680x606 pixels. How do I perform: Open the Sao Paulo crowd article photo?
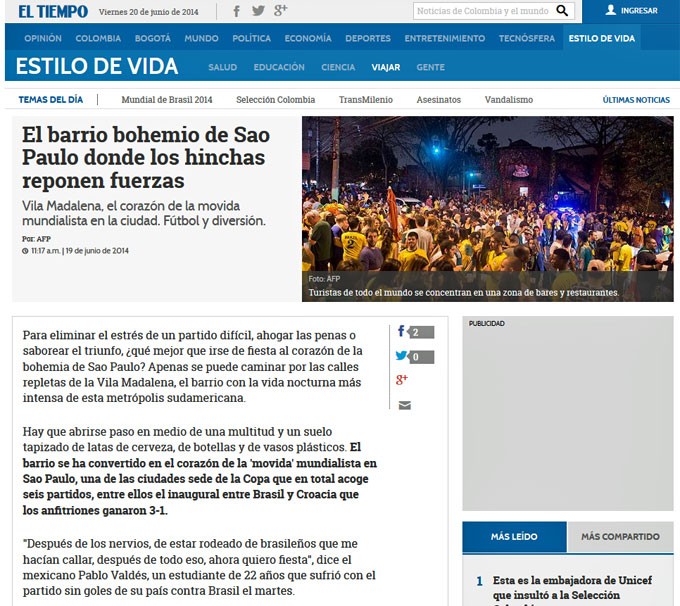[487, 208]
